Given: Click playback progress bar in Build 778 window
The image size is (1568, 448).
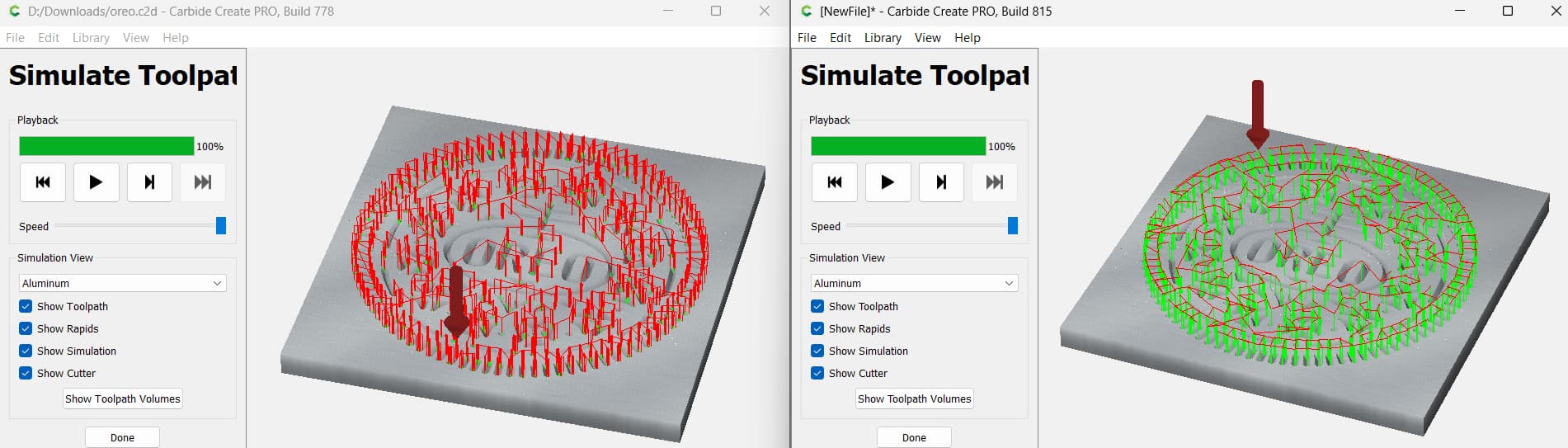Looking at the screenshot, I should pyautogui.click(x=106, y=146).
